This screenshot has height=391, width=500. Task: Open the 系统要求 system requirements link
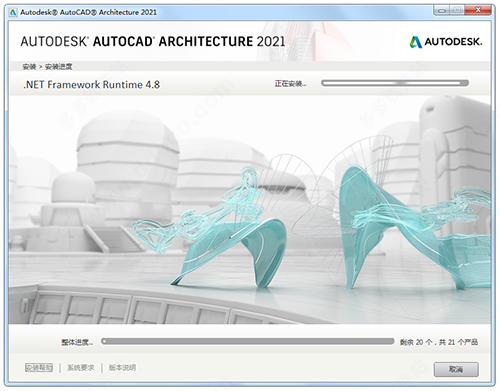(81, 368)
